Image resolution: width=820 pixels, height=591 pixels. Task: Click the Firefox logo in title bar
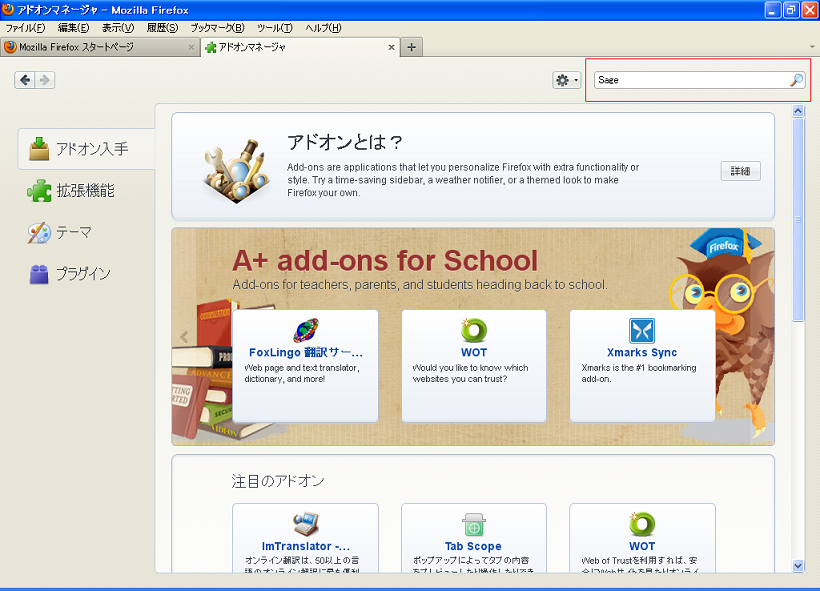click(8, 9)
